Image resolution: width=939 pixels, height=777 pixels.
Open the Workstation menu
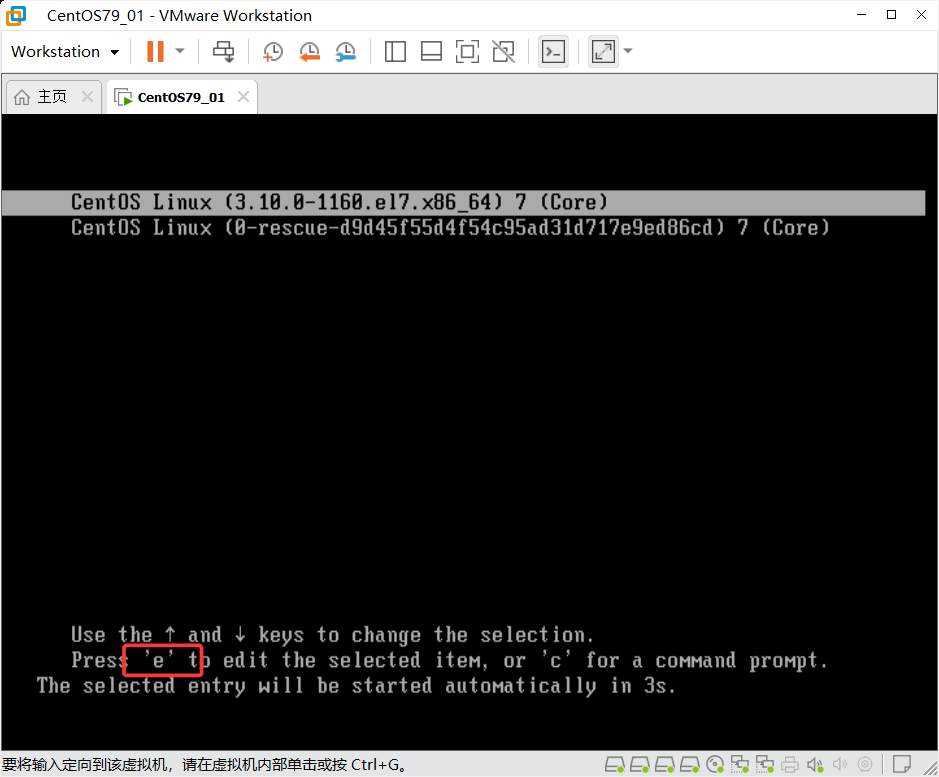(x=65, y=52)
